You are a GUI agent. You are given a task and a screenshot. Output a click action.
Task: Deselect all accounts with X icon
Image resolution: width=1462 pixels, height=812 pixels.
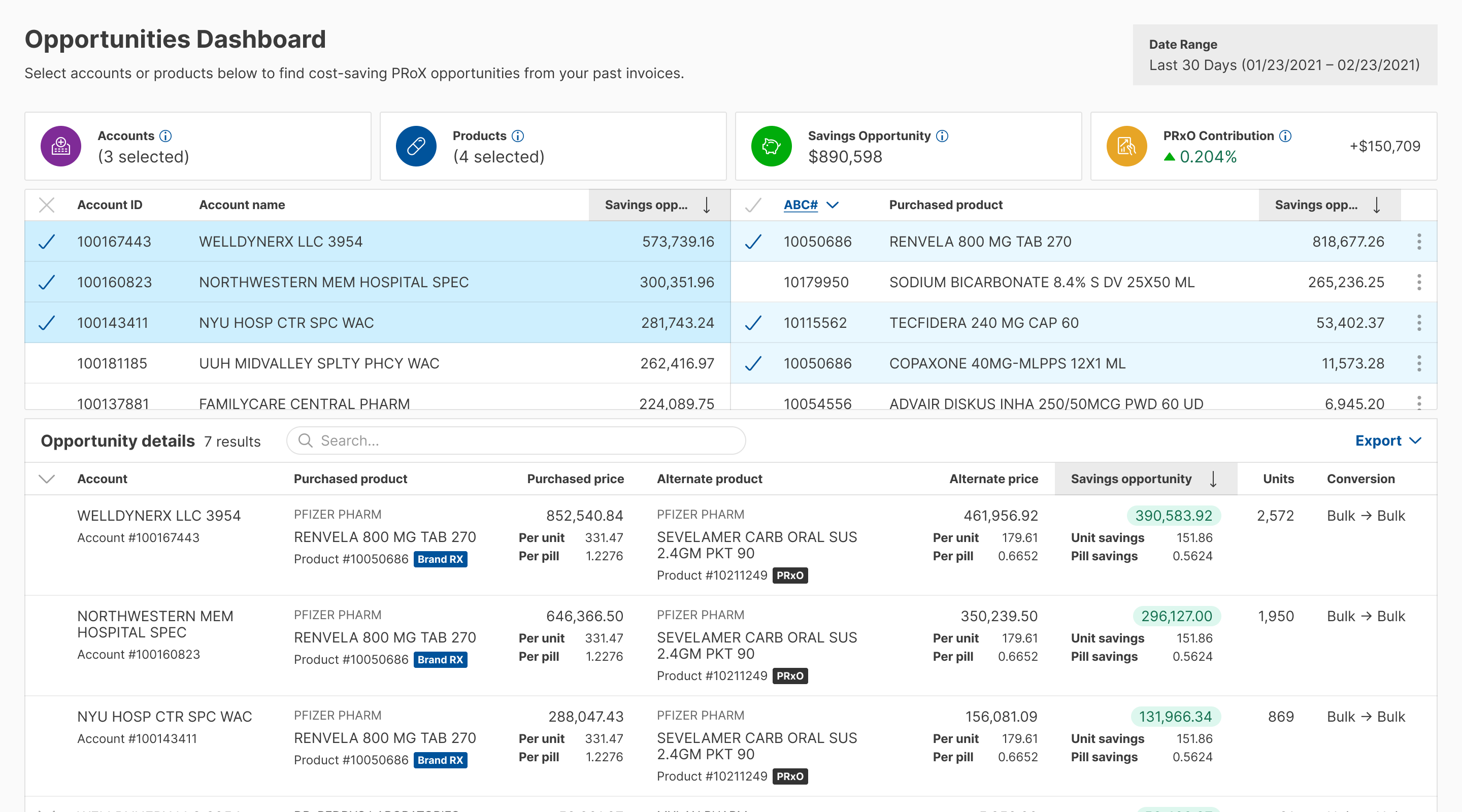pos(47,205)
